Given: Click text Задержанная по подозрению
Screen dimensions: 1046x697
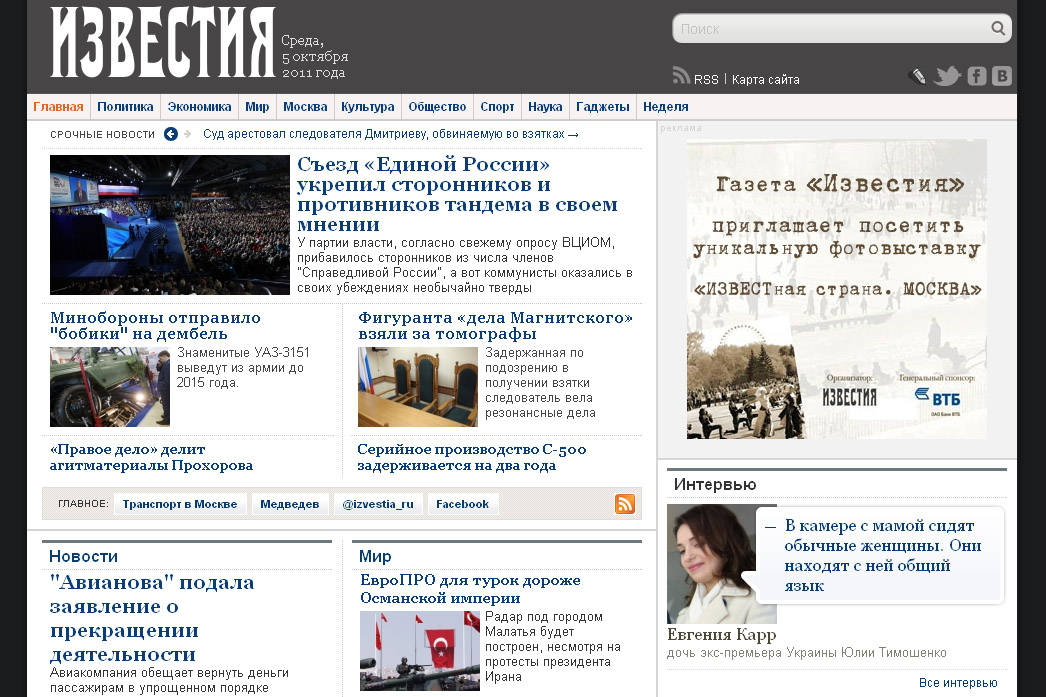Looking at the screenshot, I should click(x=540, y=383).
